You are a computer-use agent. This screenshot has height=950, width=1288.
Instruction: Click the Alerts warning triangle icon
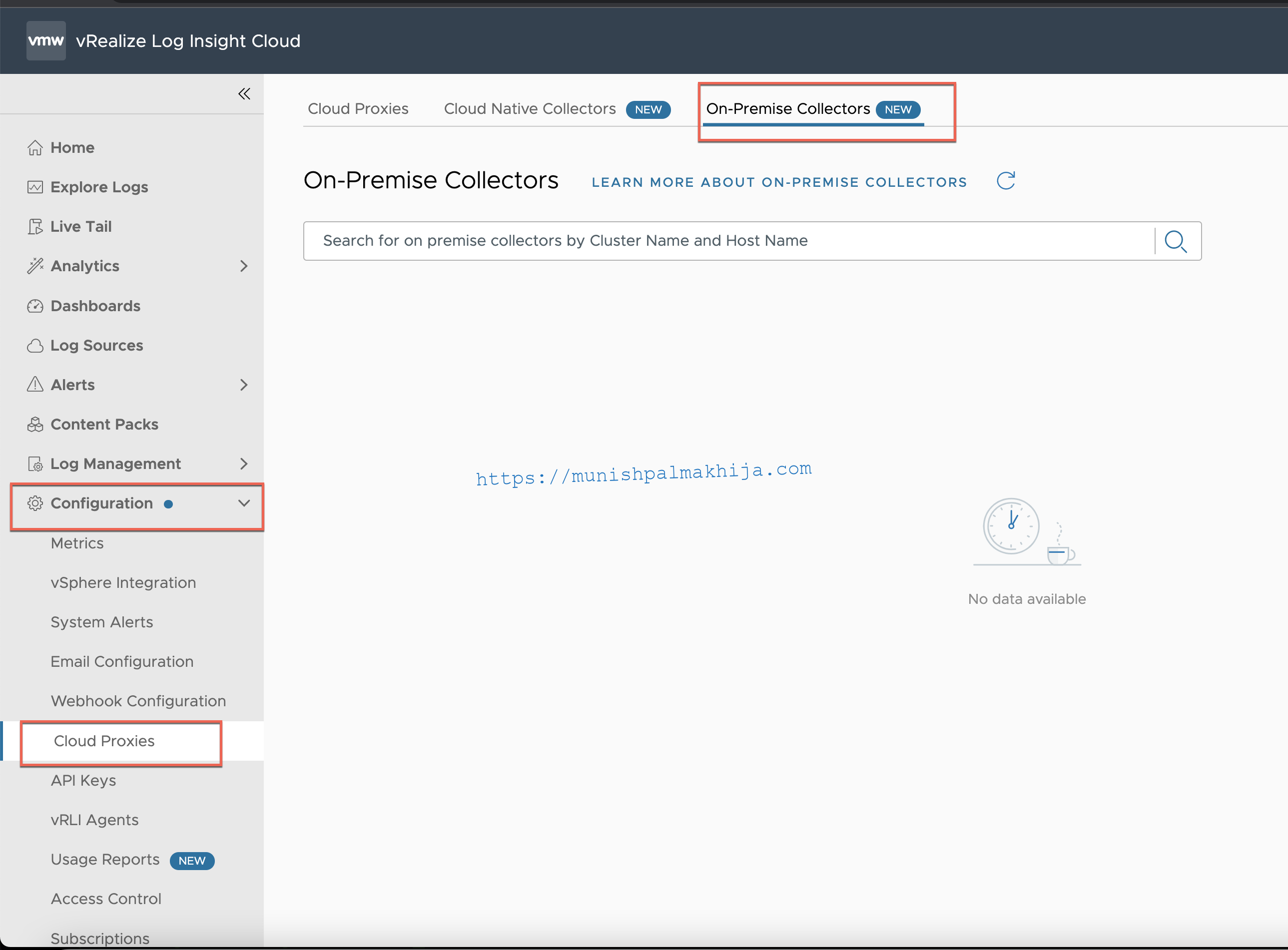tap(35, 385)
